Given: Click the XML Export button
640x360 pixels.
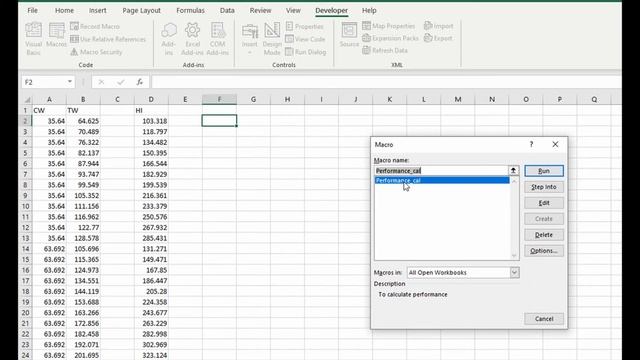Looking at the screenshot, I should coord(438,38).
